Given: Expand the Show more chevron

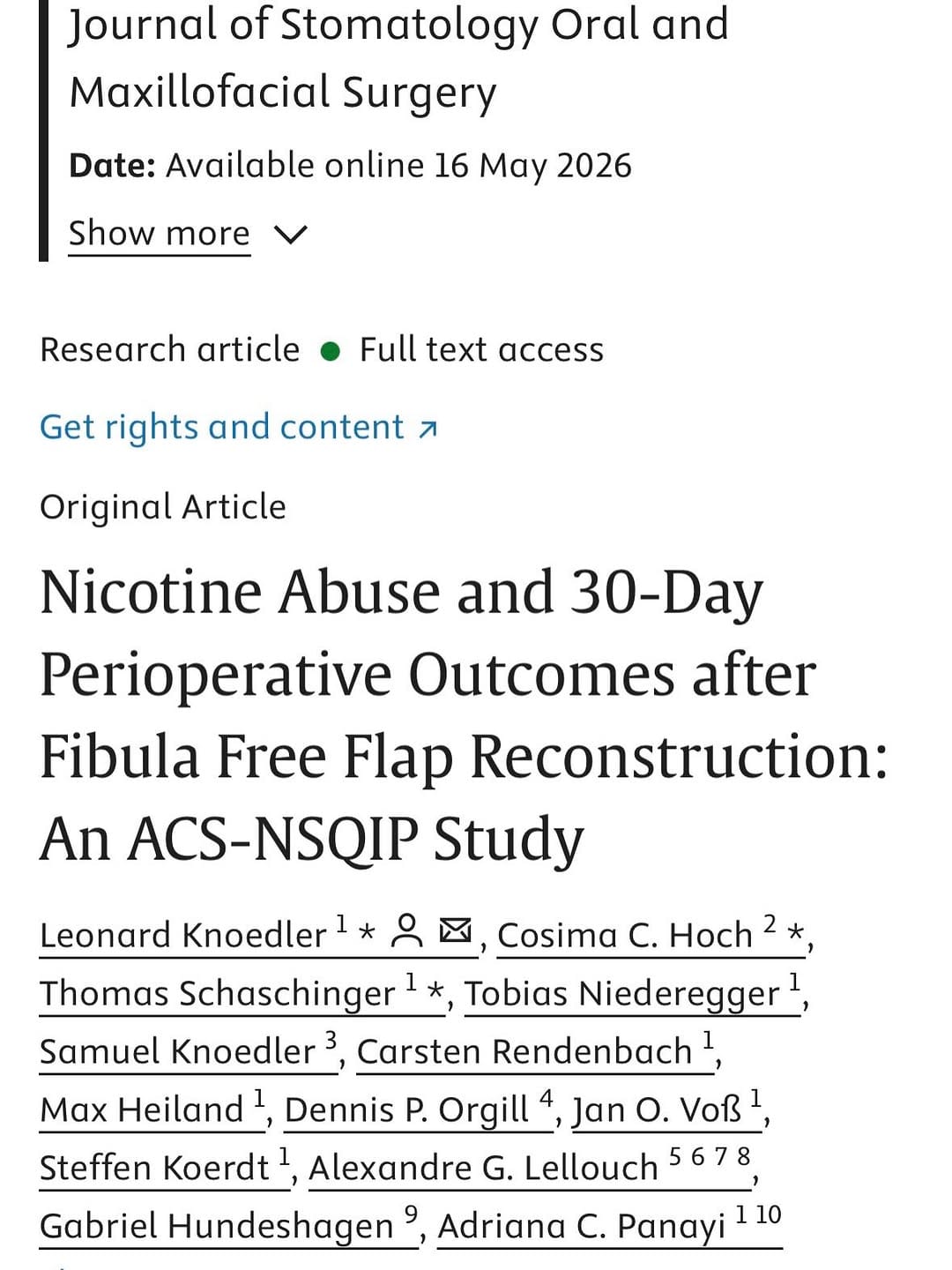Looking at the screenshot, I should pyautogui.click(x=290, y=235).
